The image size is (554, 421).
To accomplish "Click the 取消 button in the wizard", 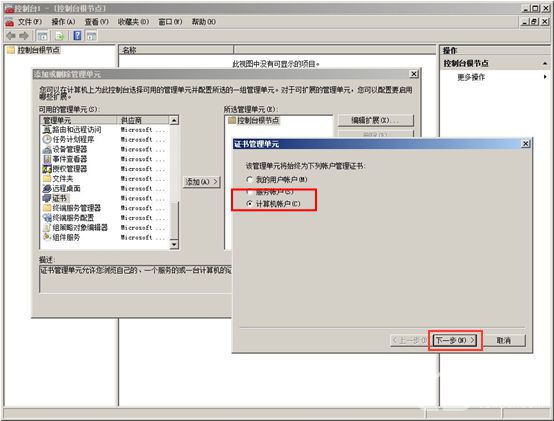I will click(504, 340).
